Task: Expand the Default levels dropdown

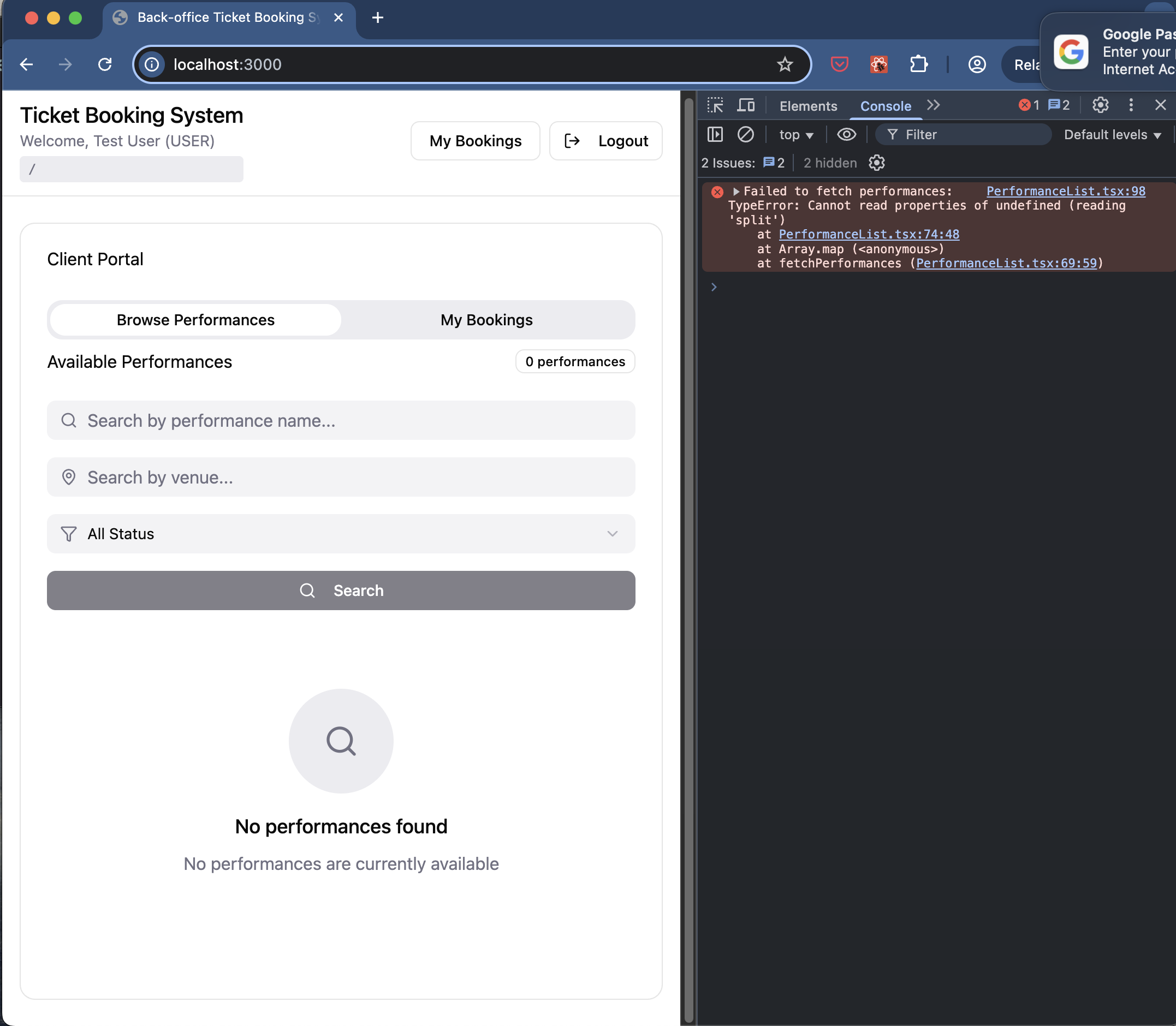Action: 1112,135
